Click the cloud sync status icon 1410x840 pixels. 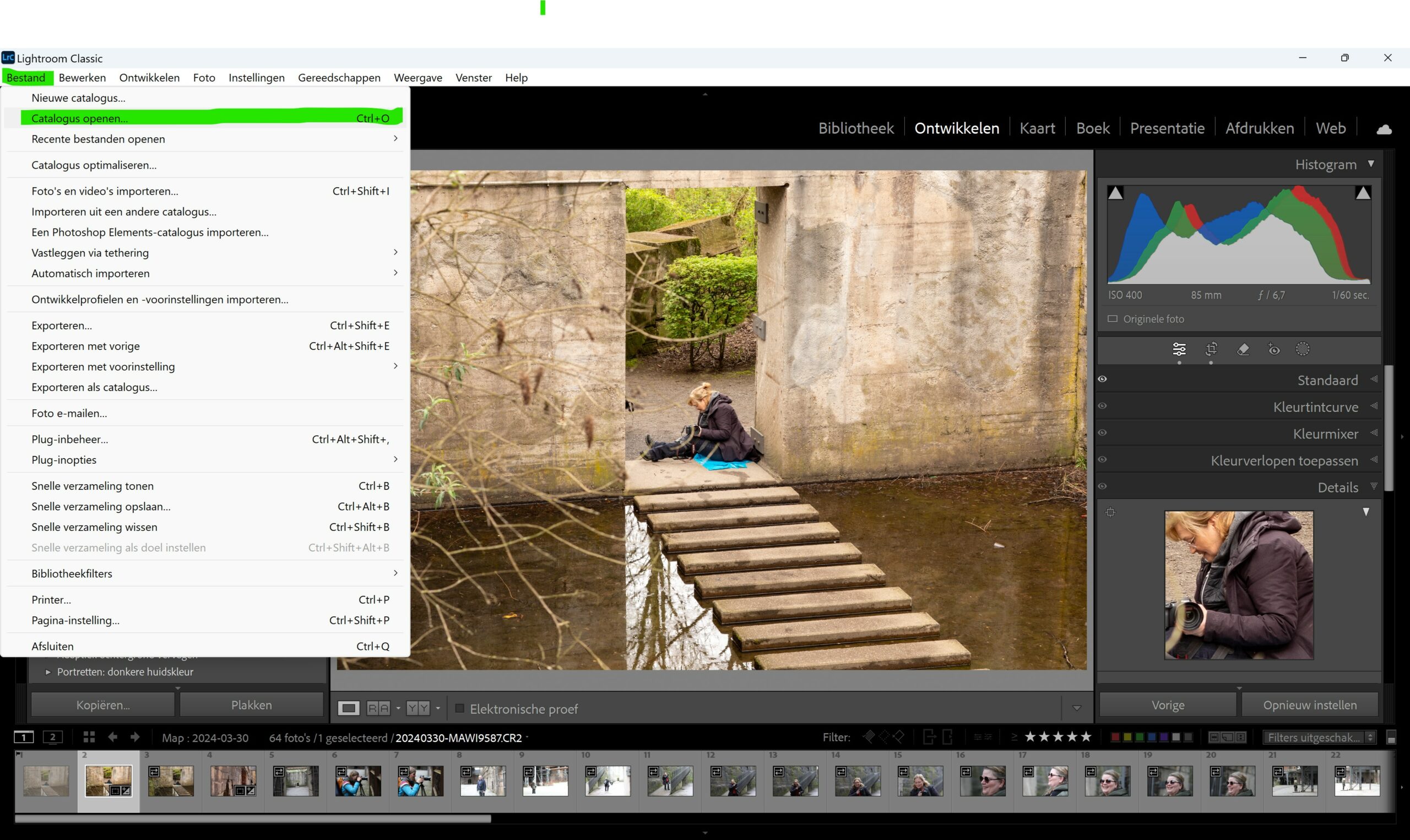[1384, 129]
